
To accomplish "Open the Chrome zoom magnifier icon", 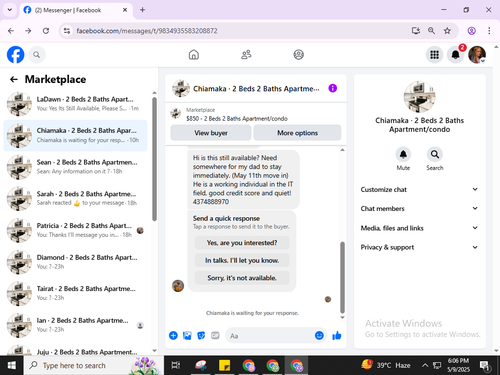I will tap(431, 31).
